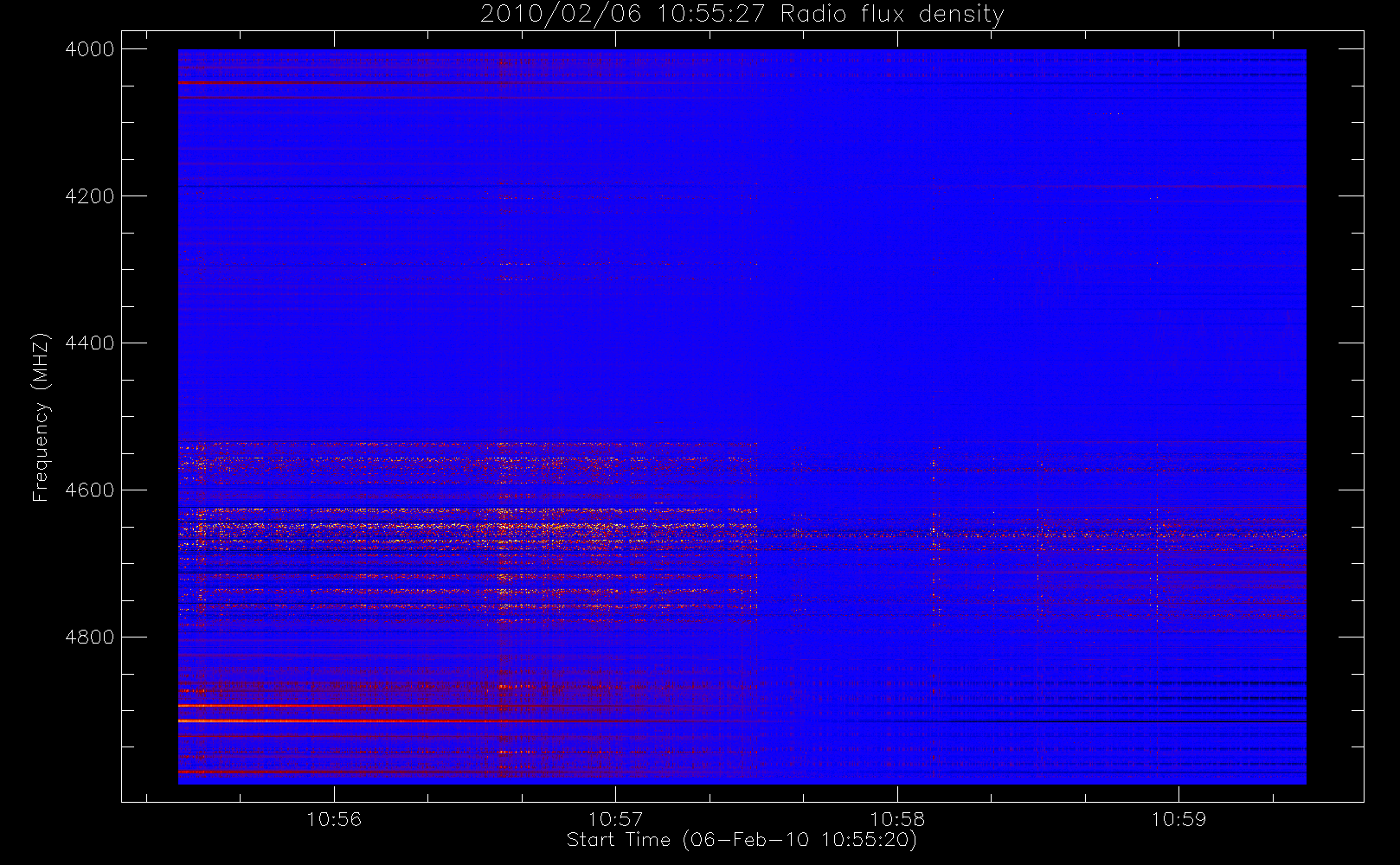Image resolution: width=1400 pixels, height=865 pixels.
Task: Click the plot title '2010/02/06 10:55:27 Radio flux density'
Action: (x=742, y=15)
